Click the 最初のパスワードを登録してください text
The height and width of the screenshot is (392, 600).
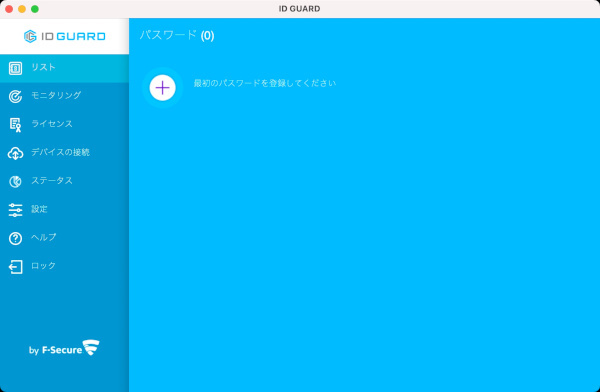(265, 83)
